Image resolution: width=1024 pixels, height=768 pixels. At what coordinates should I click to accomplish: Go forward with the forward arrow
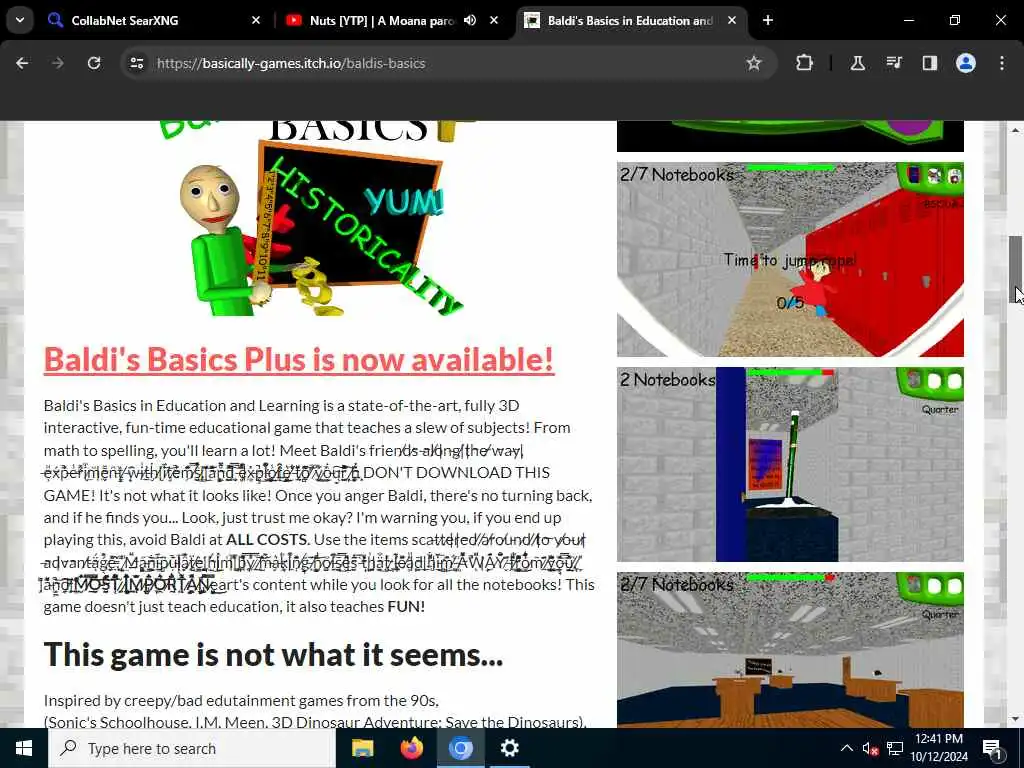tap(58, 63)
